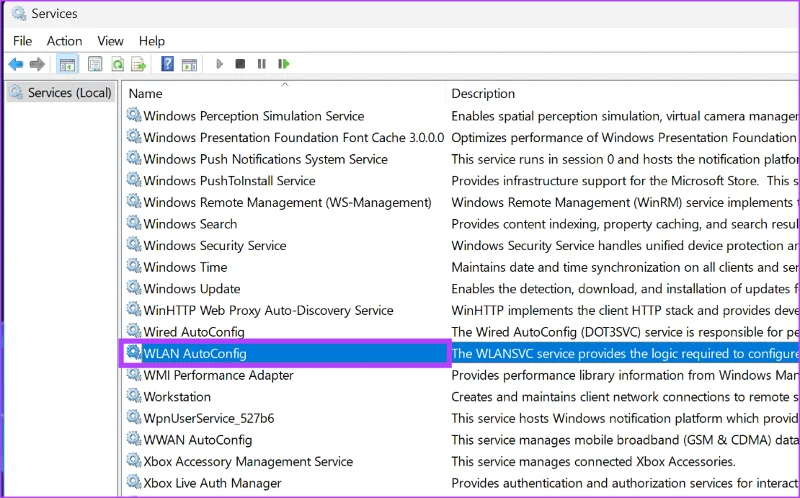Click gear icon beside Windows Time
The image size is (800, 498).
pos(134,266)
